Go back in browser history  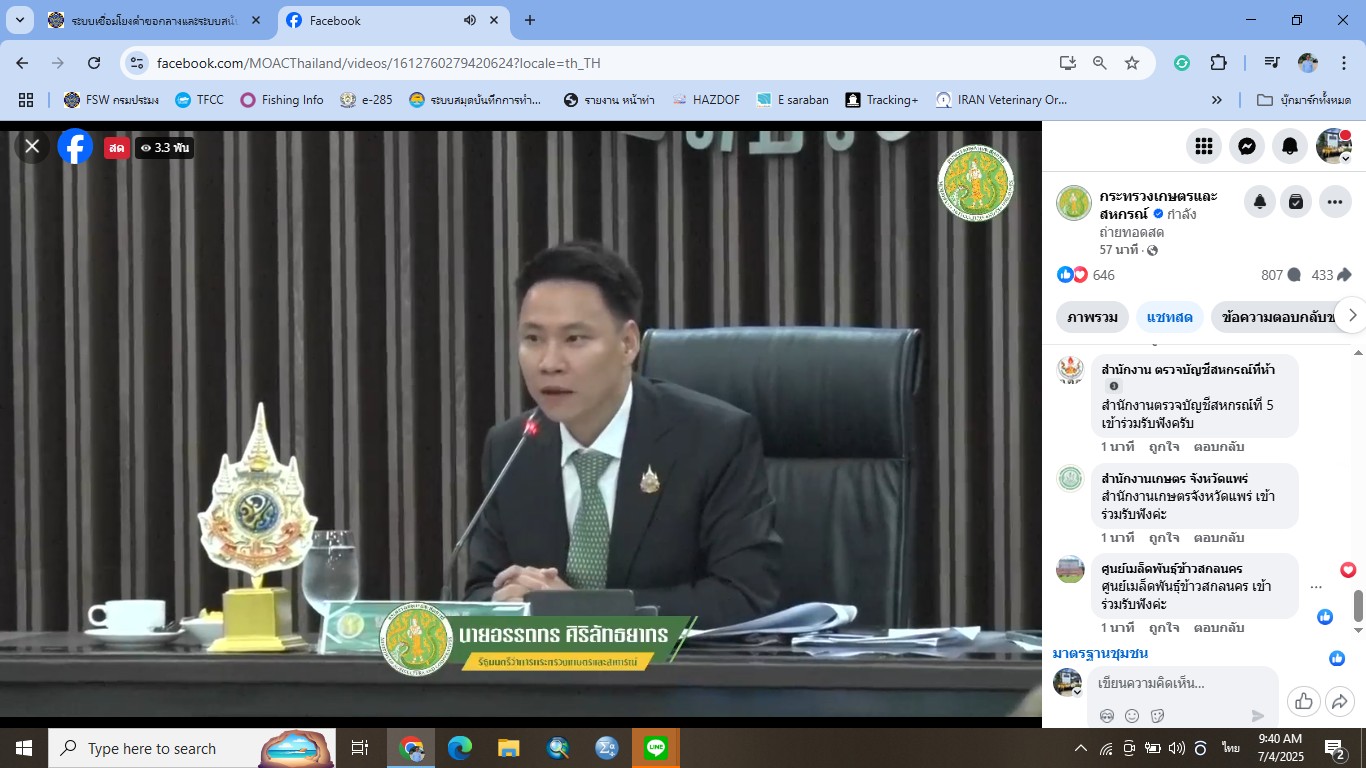pos(22,62)
